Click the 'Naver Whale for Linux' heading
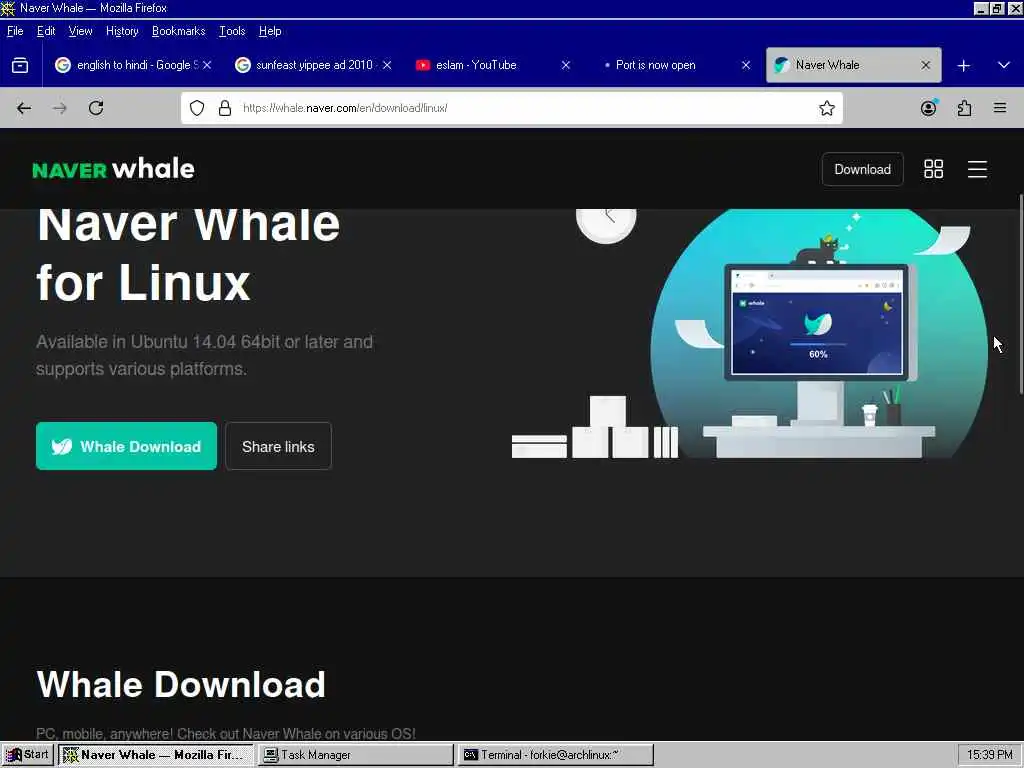The image size is (1024, 768). [x=188, y=255]
